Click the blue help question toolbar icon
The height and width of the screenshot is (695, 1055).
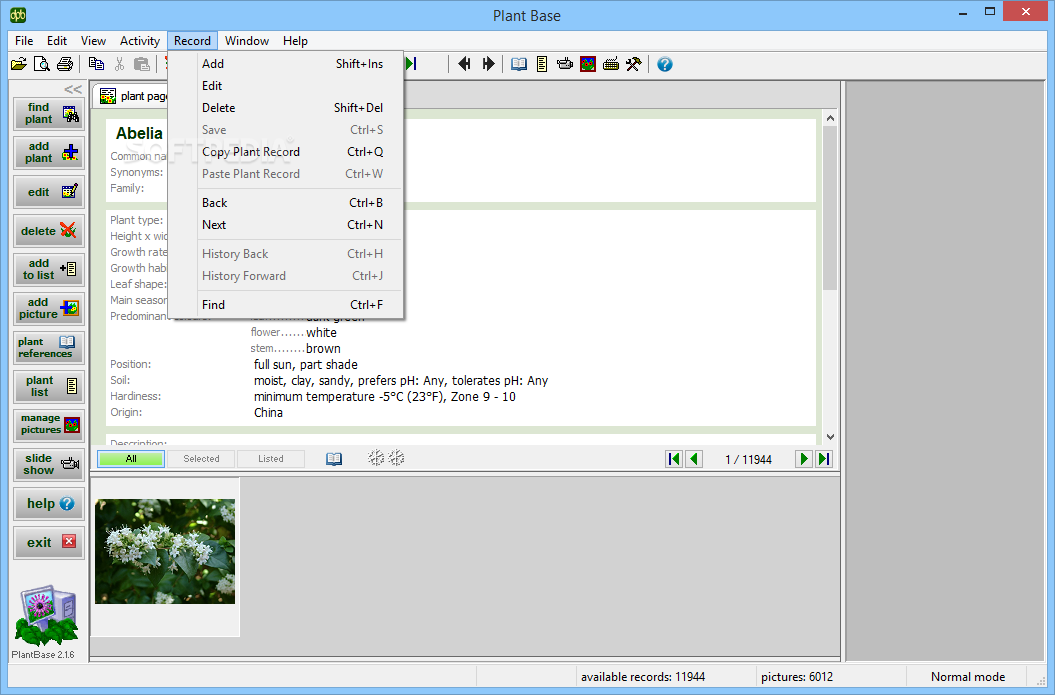coord(665,64)
